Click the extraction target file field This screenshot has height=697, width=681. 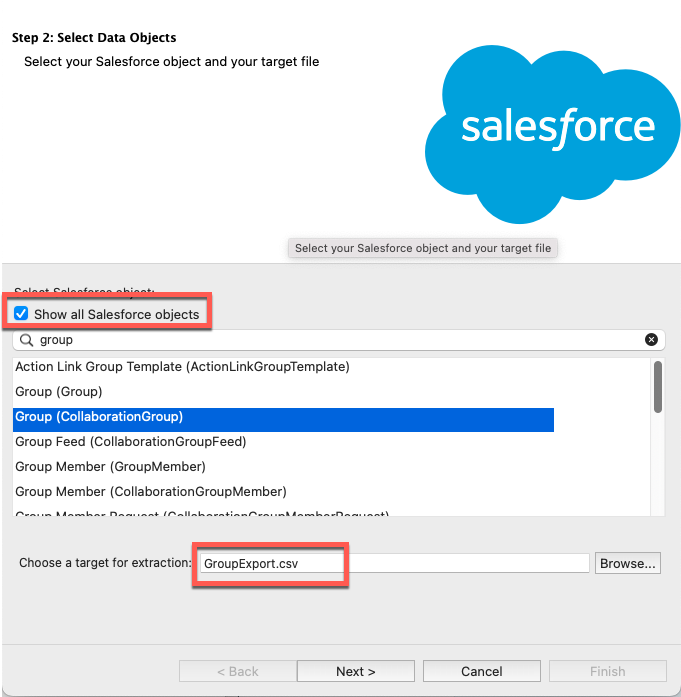coord(394,563)
